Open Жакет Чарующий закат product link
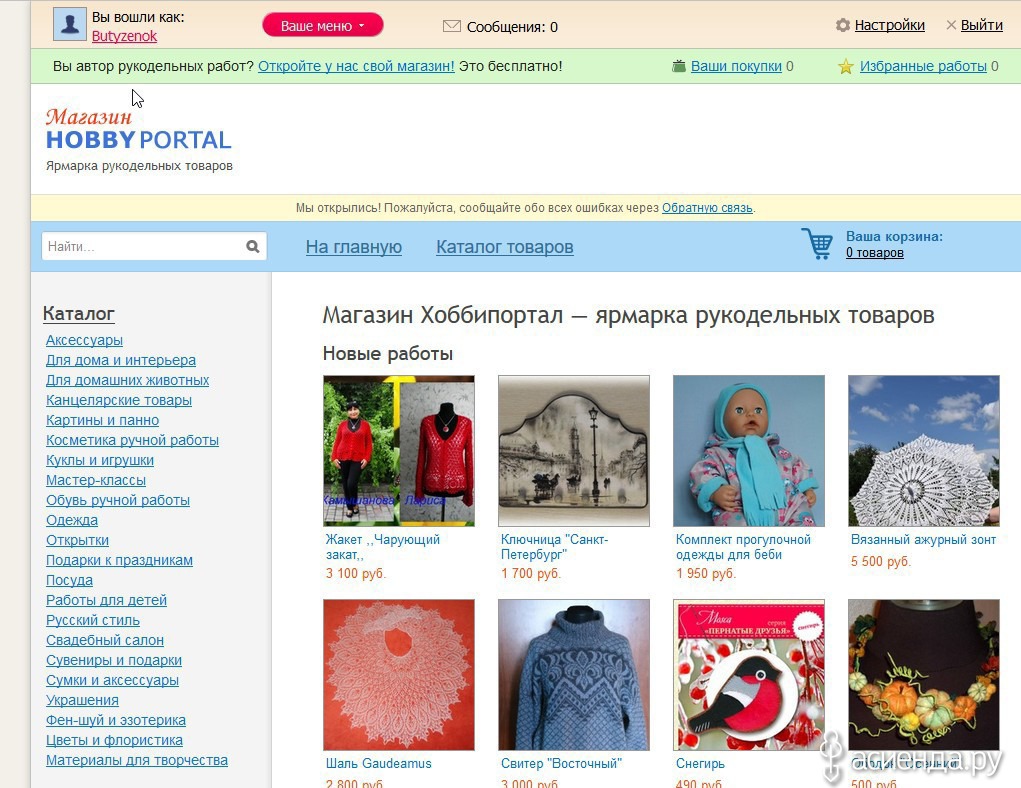Screen dimensions: 1021x788 [383, 547]
